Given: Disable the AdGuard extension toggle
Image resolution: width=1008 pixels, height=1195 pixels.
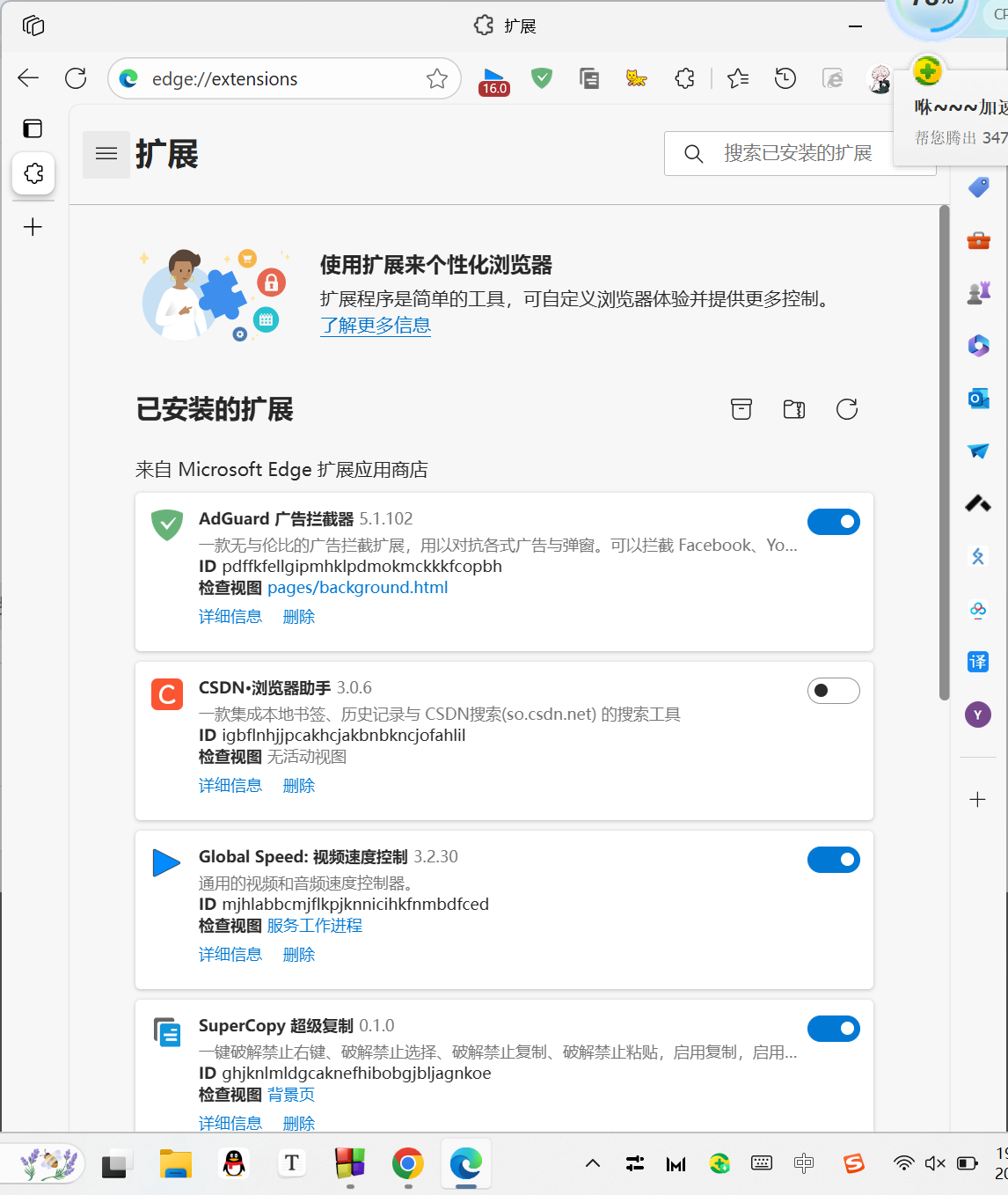Looking at the screenshot, I should coord(833,522).
